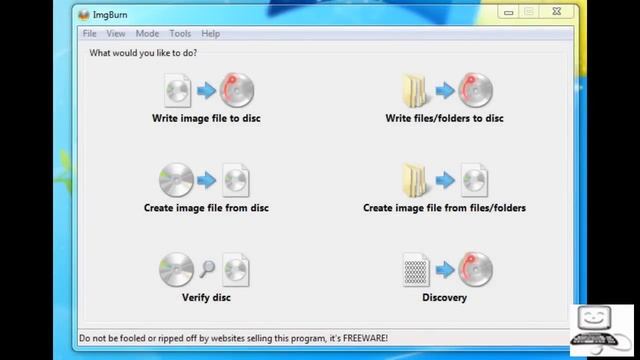
Task: Open the Help menu
Action: click(211, 33)
